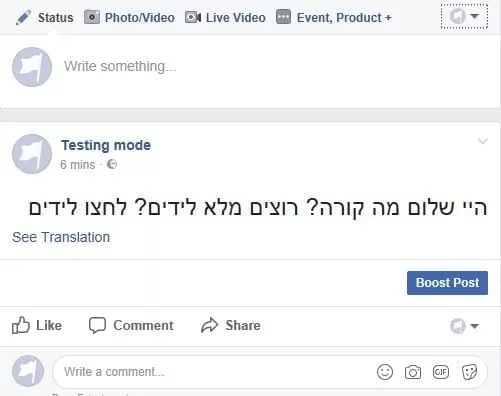Open the globe privacy icon on post
The height and width of the screenshot is (396, 501).
(112, 164)
